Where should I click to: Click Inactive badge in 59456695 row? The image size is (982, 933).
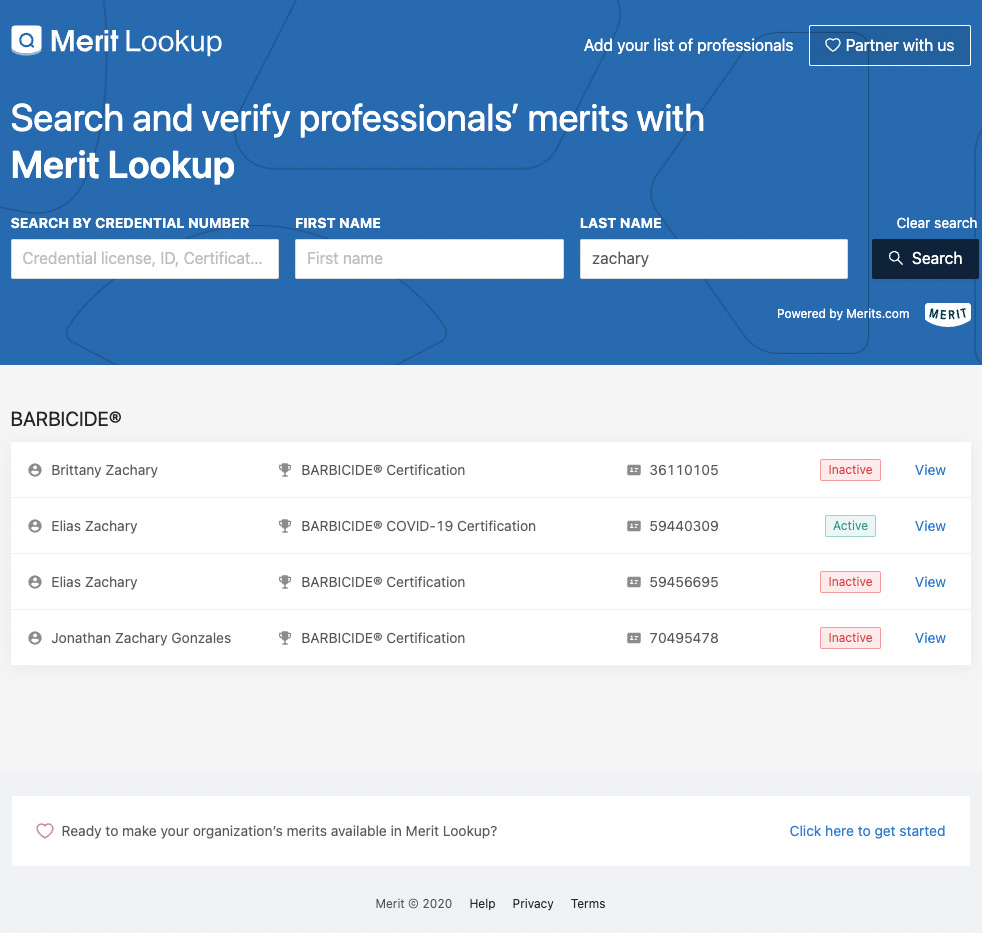[850, 582]
